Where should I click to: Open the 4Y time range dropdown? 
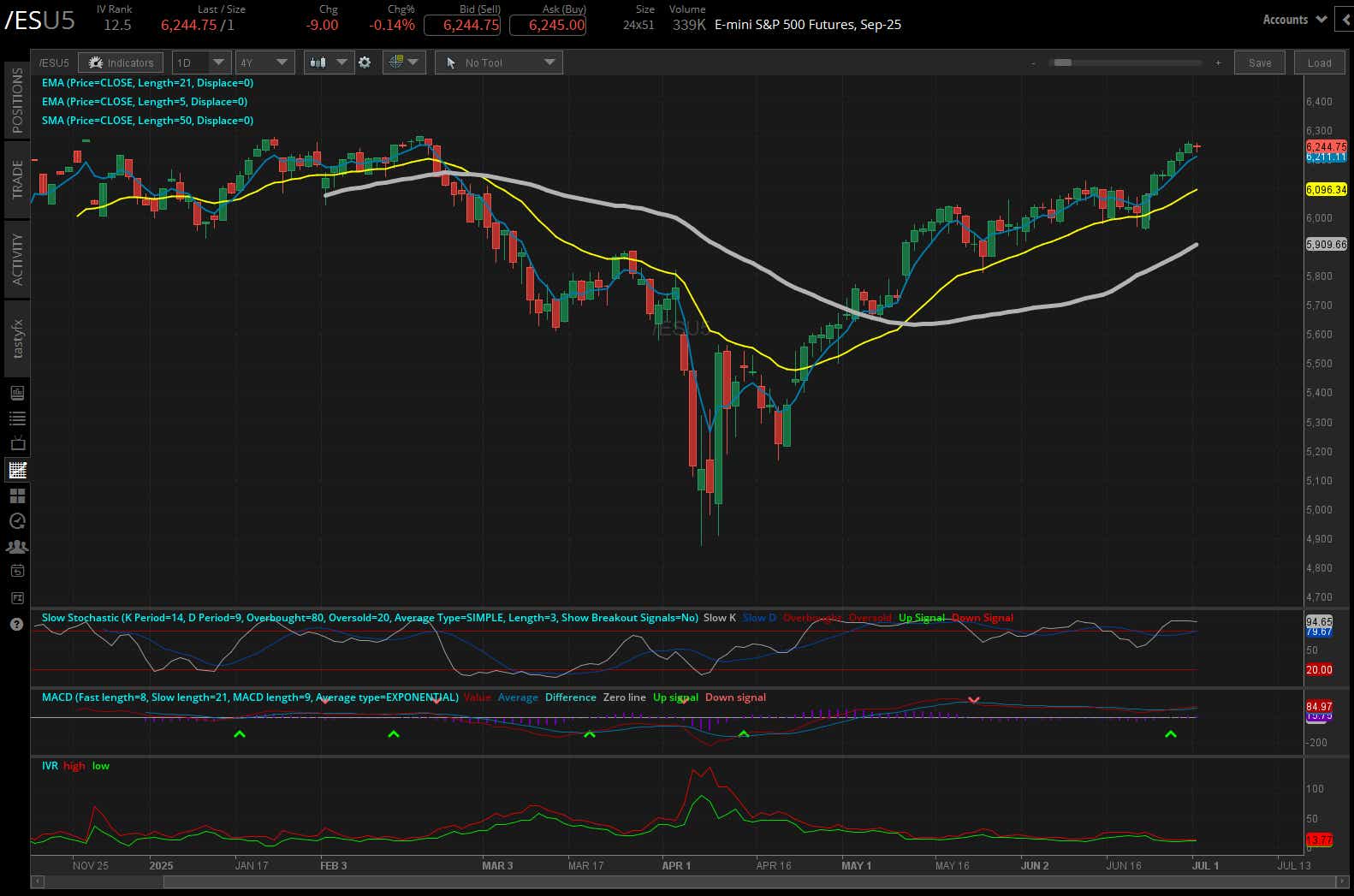(264, 62)
